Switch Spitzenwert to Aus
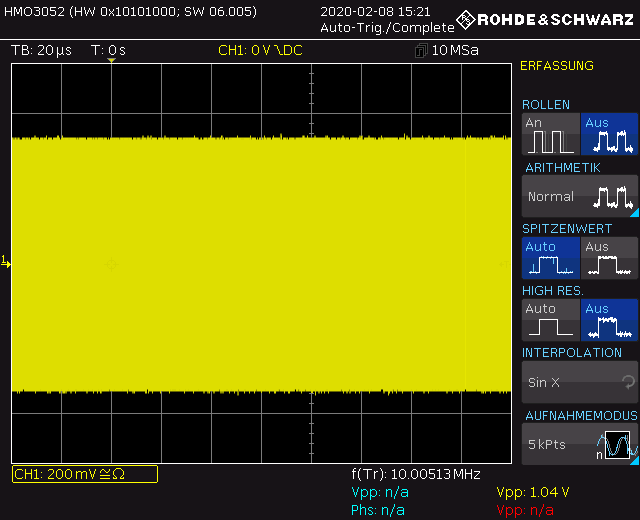 (x=609, y=258)
